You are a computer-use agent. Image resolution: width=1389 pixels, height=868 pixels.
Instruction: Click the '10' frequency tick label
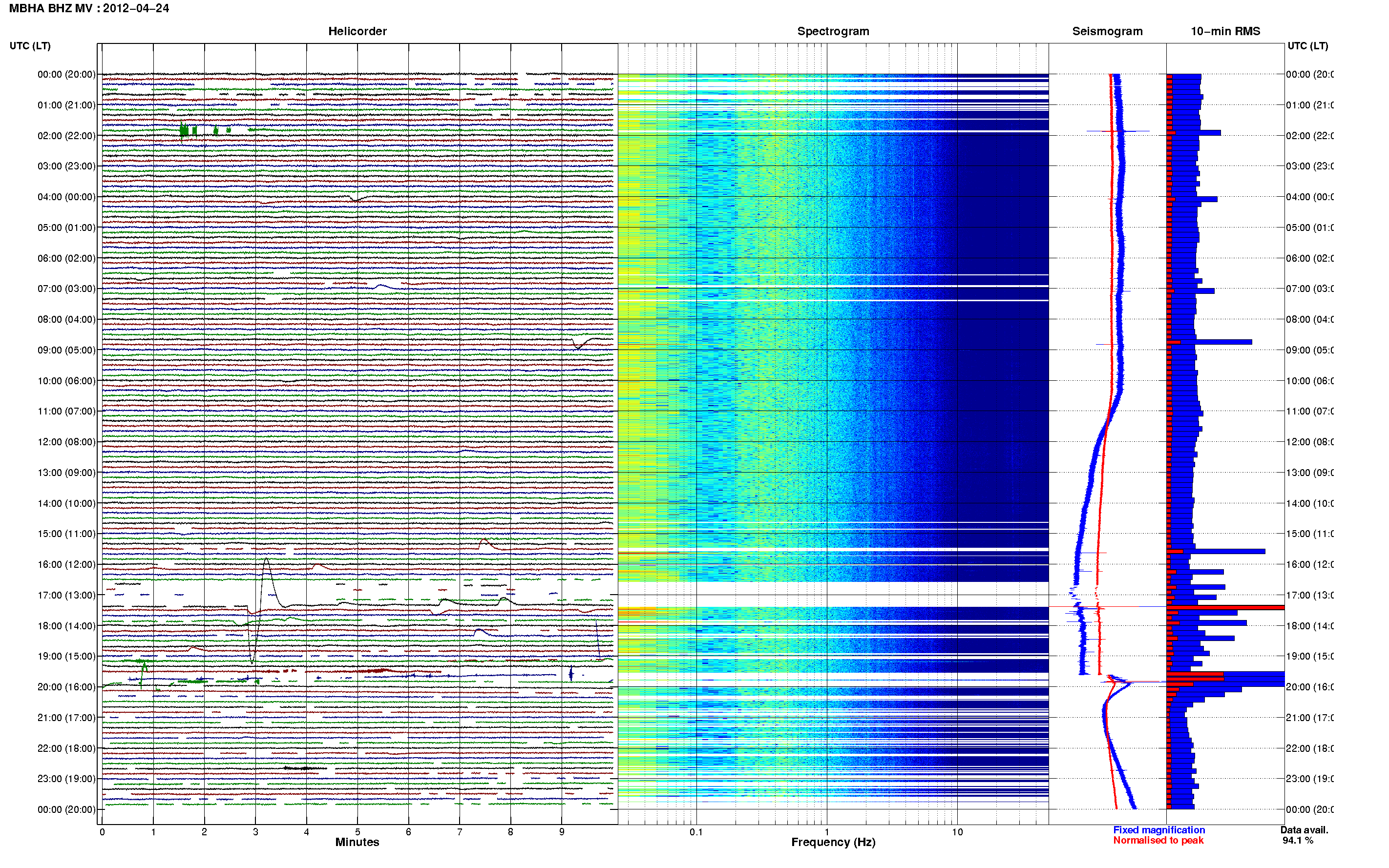point(957,832)
